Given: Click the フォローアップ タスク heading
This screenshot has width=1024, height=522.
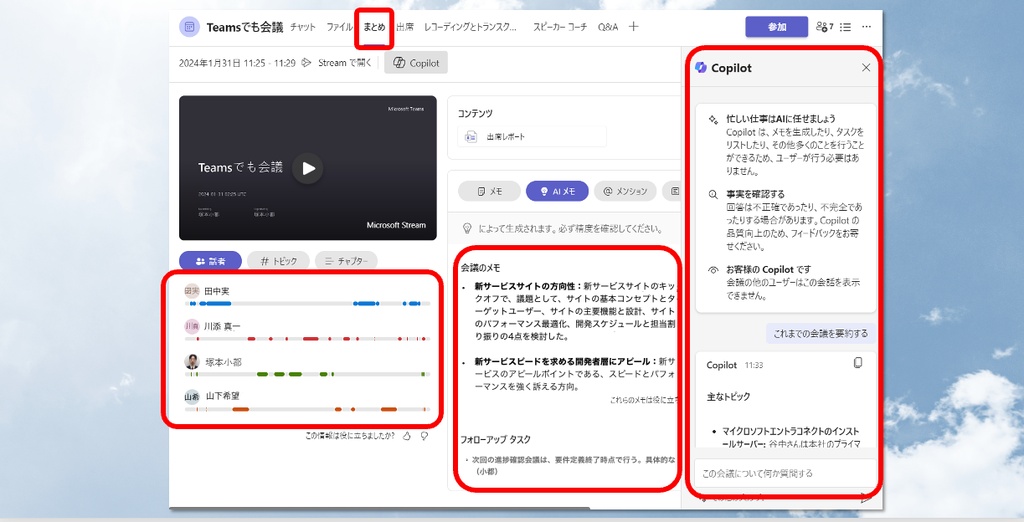Looking at the screenshot, I should pyautogui.click(x=496, y=440).
